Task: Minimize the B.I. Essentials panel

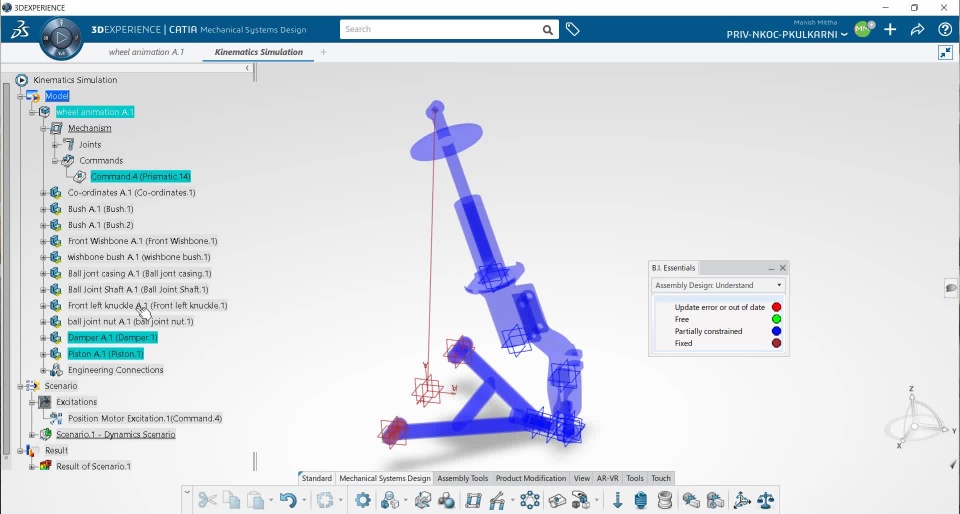Action: [771, 268]
